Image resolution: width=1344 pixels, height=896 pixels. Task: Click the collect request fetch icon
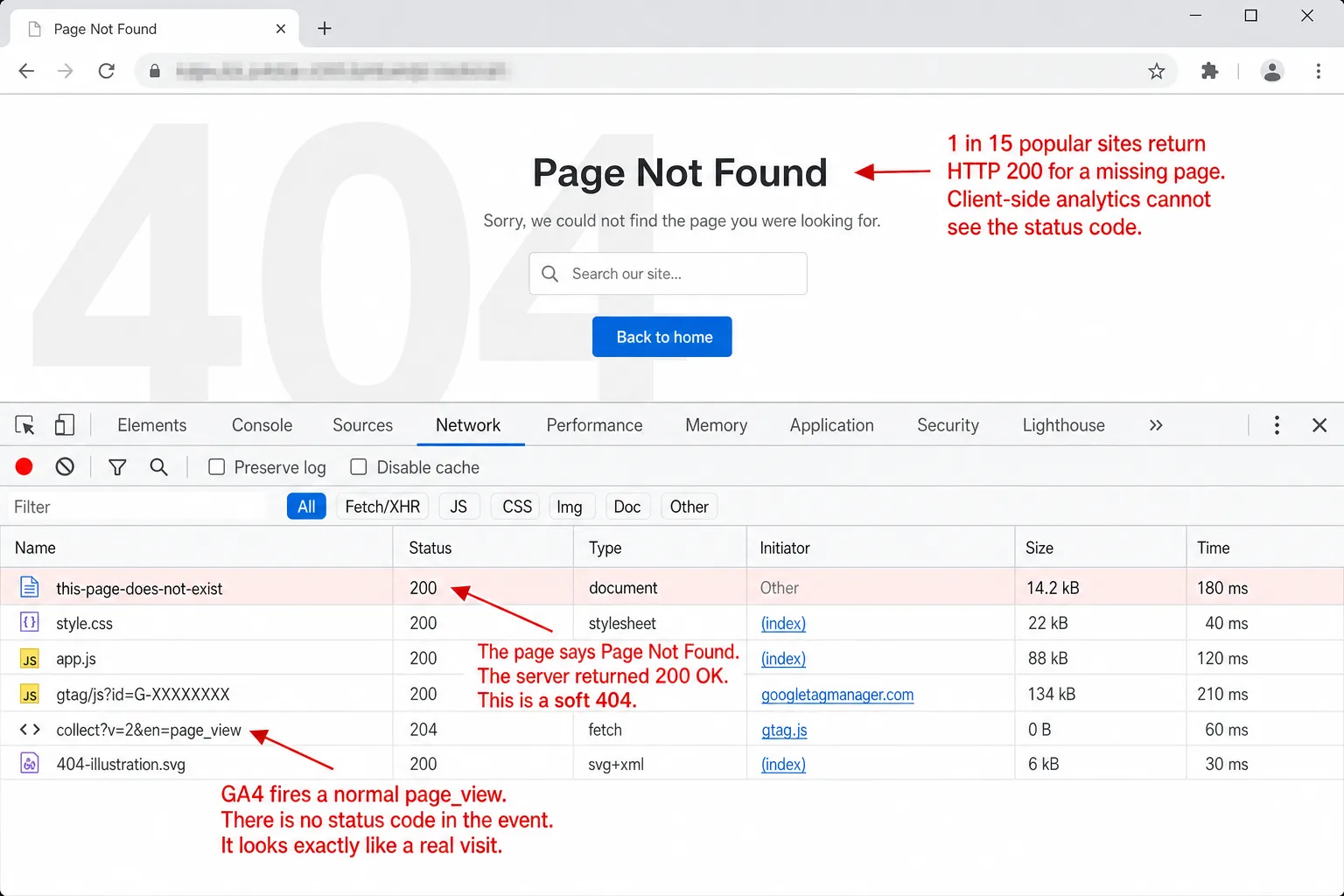(x=30, y=729)
